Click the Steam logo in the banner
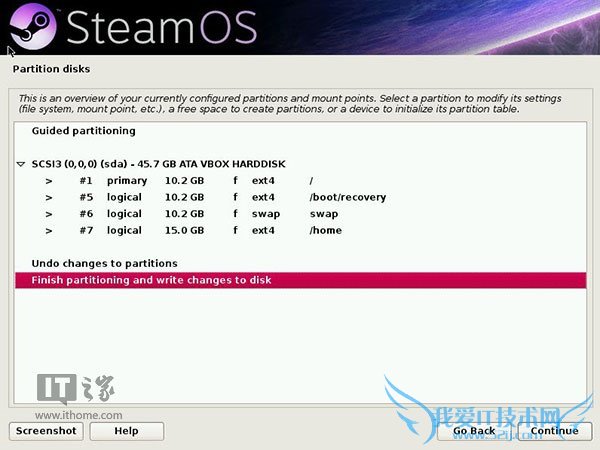This screenshot has width=600, height=450. pos(33,26)
